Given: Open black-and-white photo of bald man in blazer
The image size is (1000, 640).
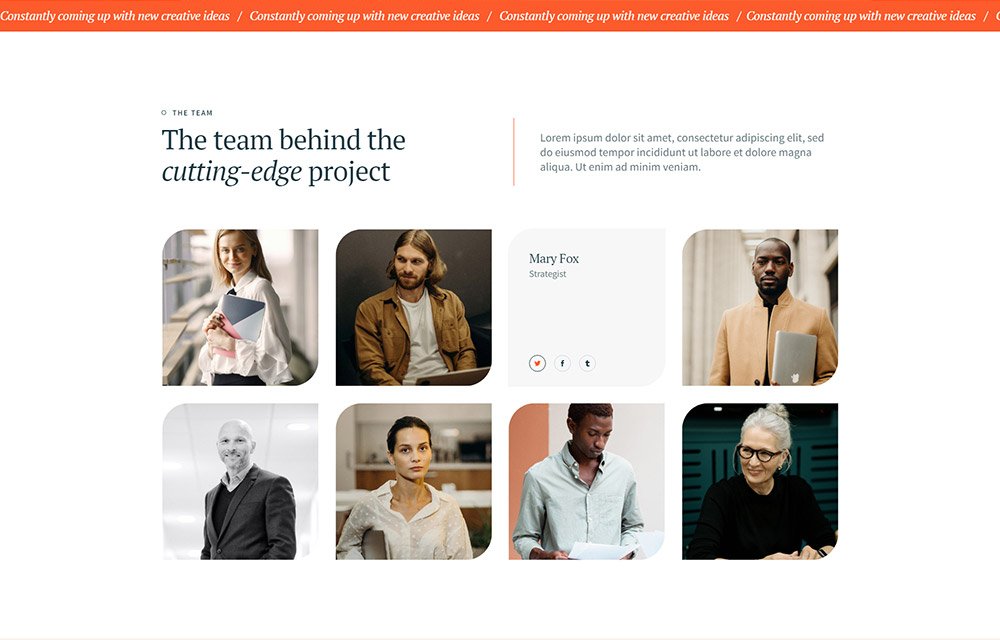Looking at the screenshot, I should [240, 481].
